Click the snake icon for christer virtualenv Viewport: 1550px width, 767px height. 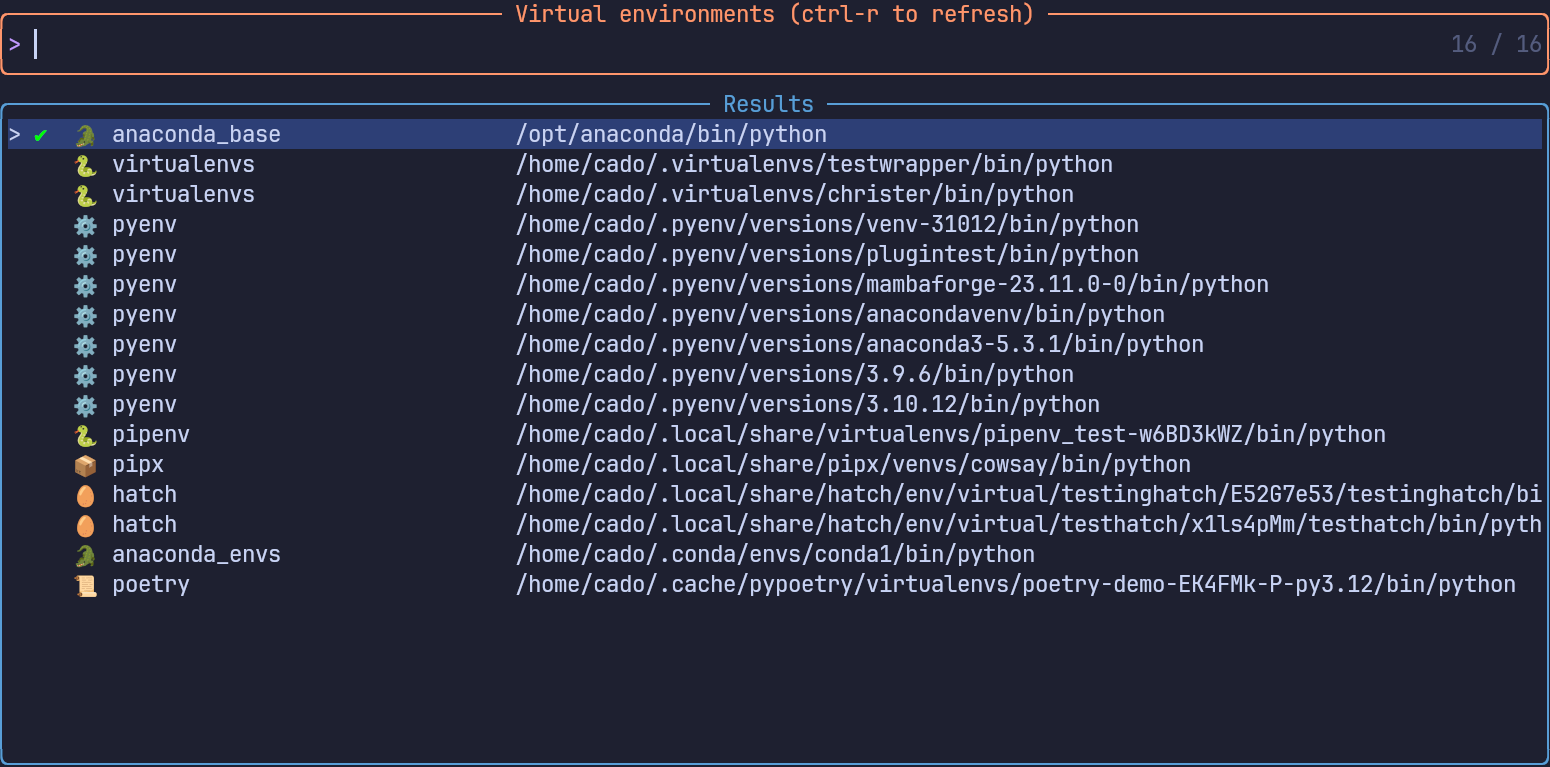[86, 195]
